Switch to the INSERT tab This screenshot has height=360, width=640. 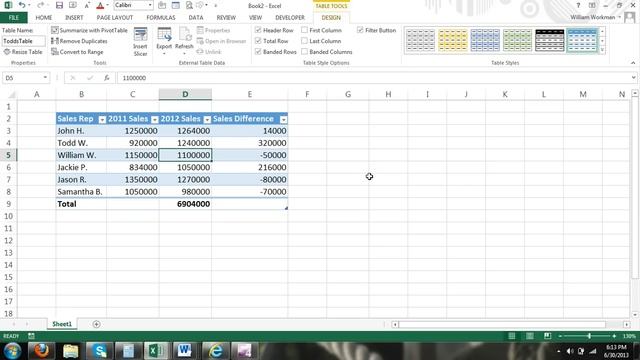tap(74, 18)
